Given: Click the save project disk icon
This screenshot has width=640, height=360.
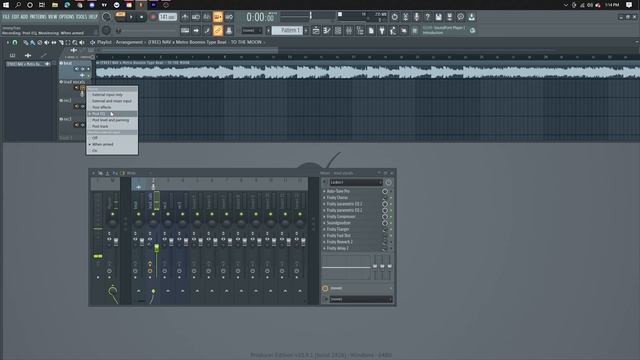Looking at the screenshot, I should pyautogui.click(x=438, y=17).
